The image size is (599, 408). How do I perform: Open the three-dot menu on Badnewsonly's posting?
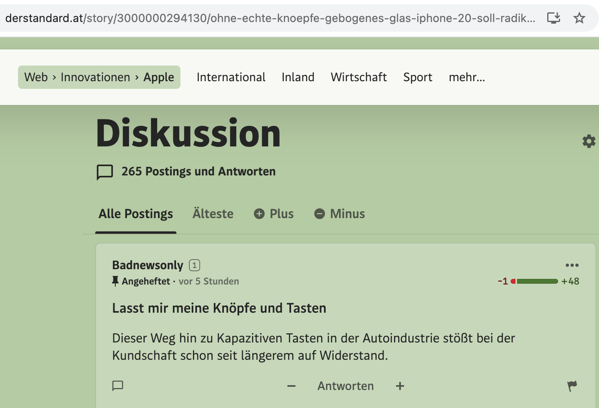click(572, 265)
